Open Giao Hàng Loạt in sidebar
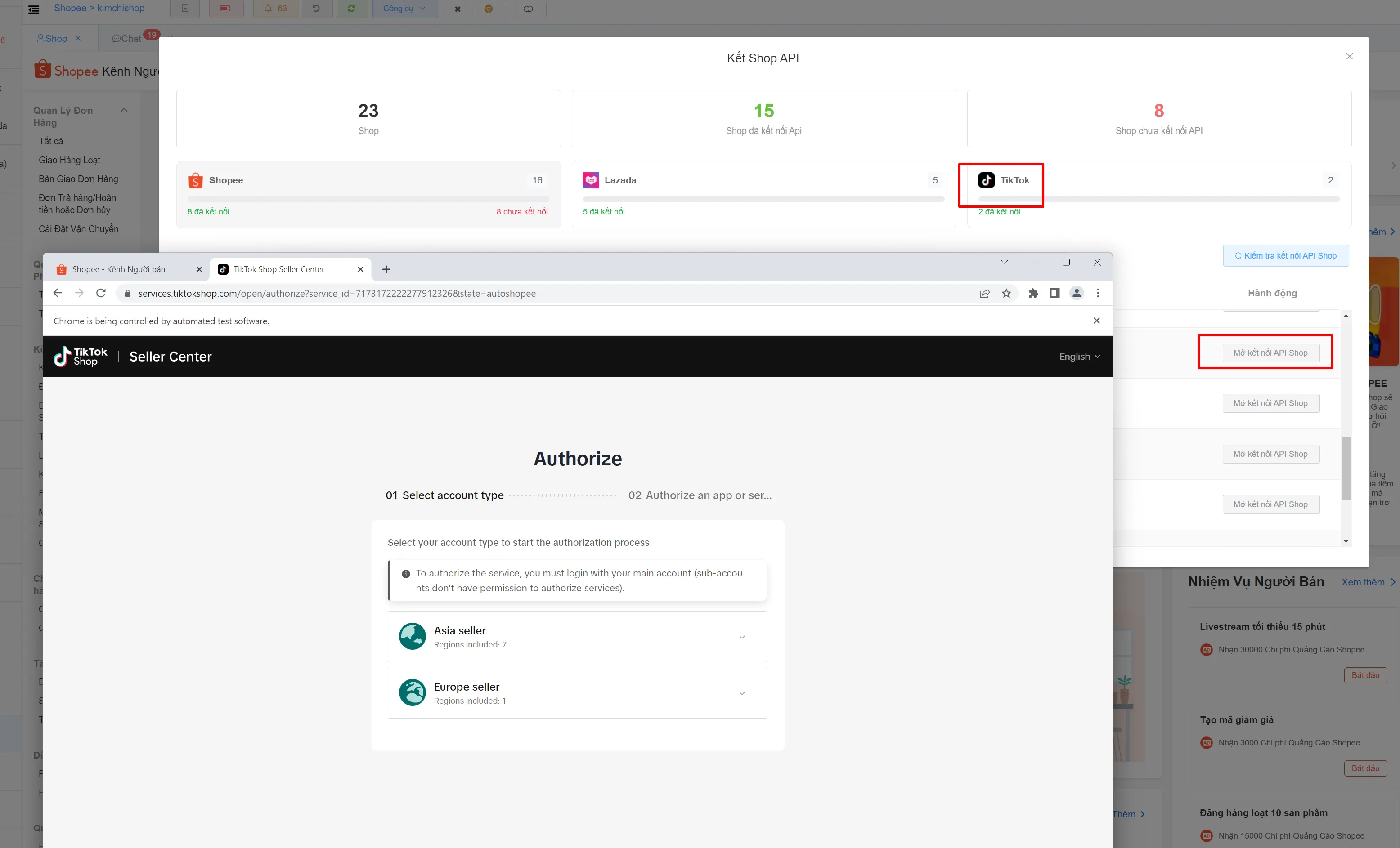 69,160
